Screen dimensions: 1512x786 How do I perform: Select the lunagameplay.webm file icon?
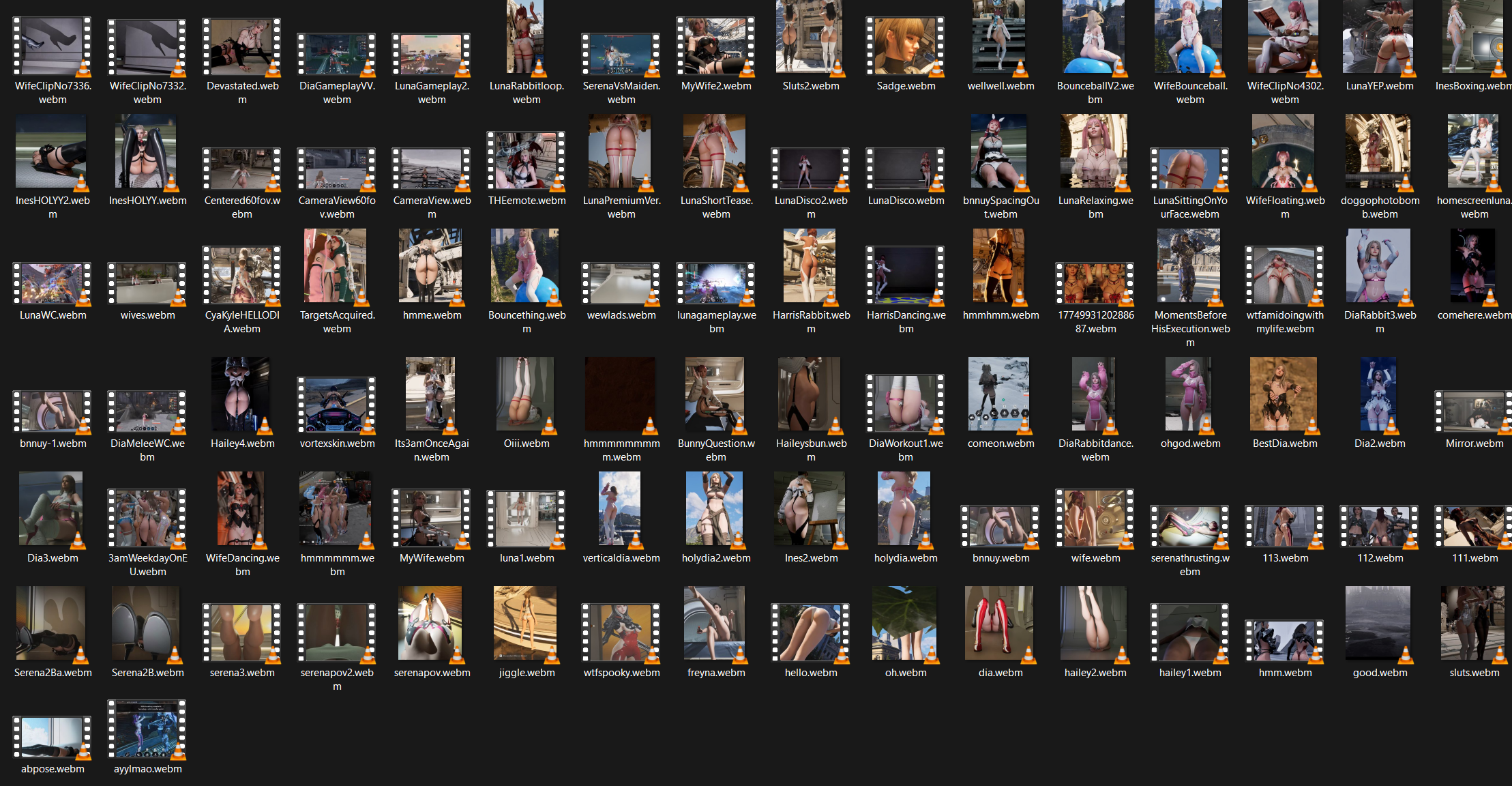[x=716, y=283]
